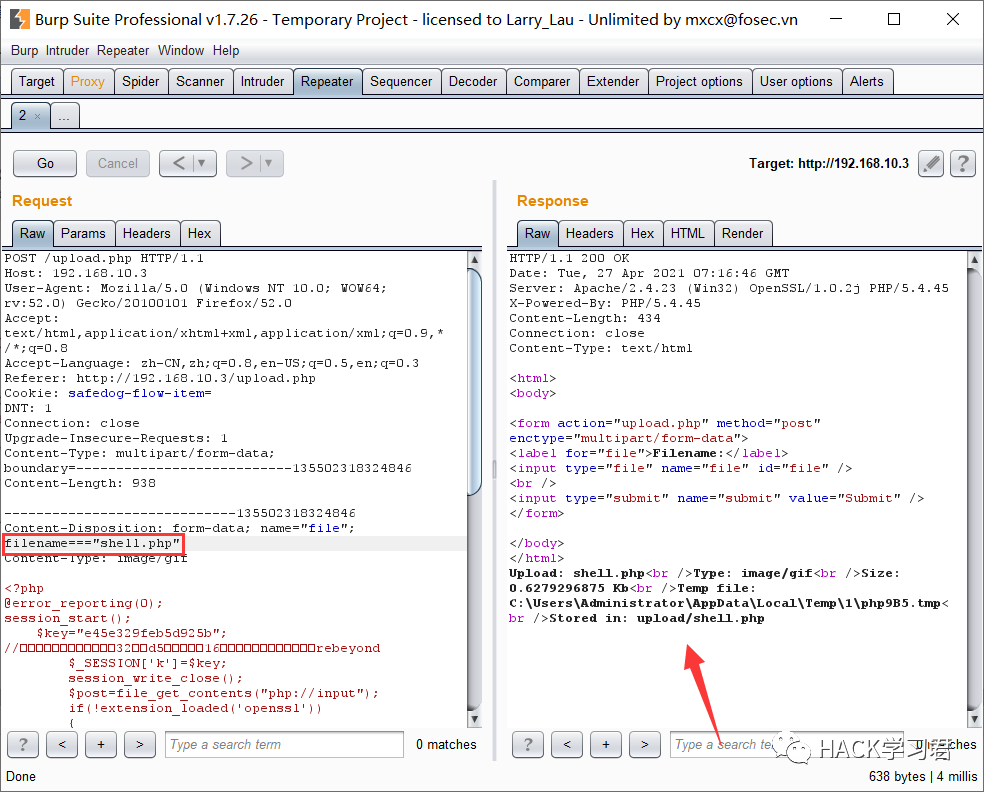The width and height of the screenshot is (984, 792).
Task: Open the Alerts tab
Action: click(x=867, y=82)
